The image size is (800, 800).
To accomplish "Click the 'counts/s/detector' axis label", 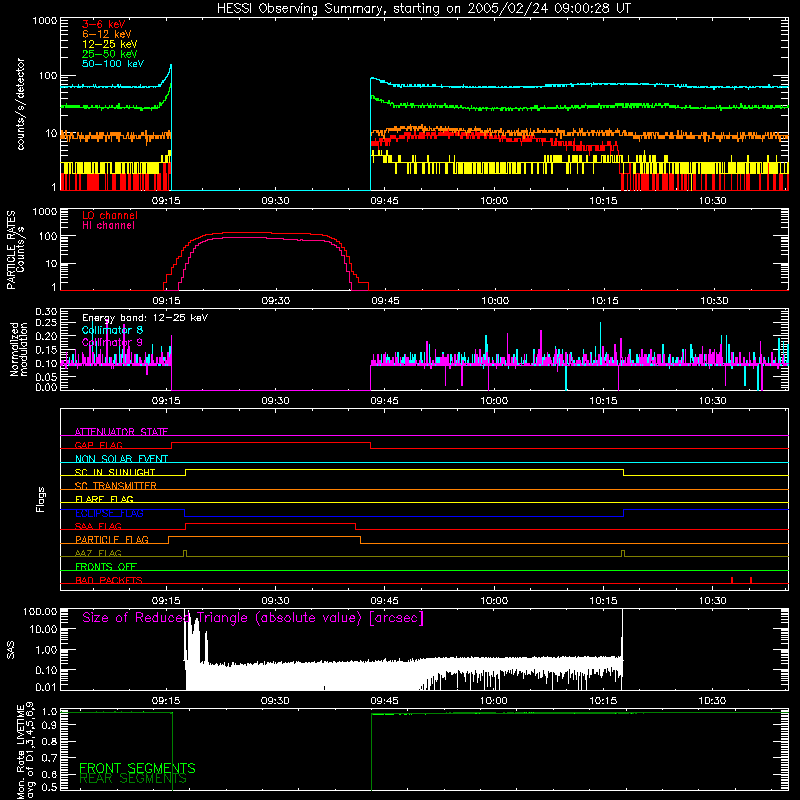I will click(x=20, y=104).
